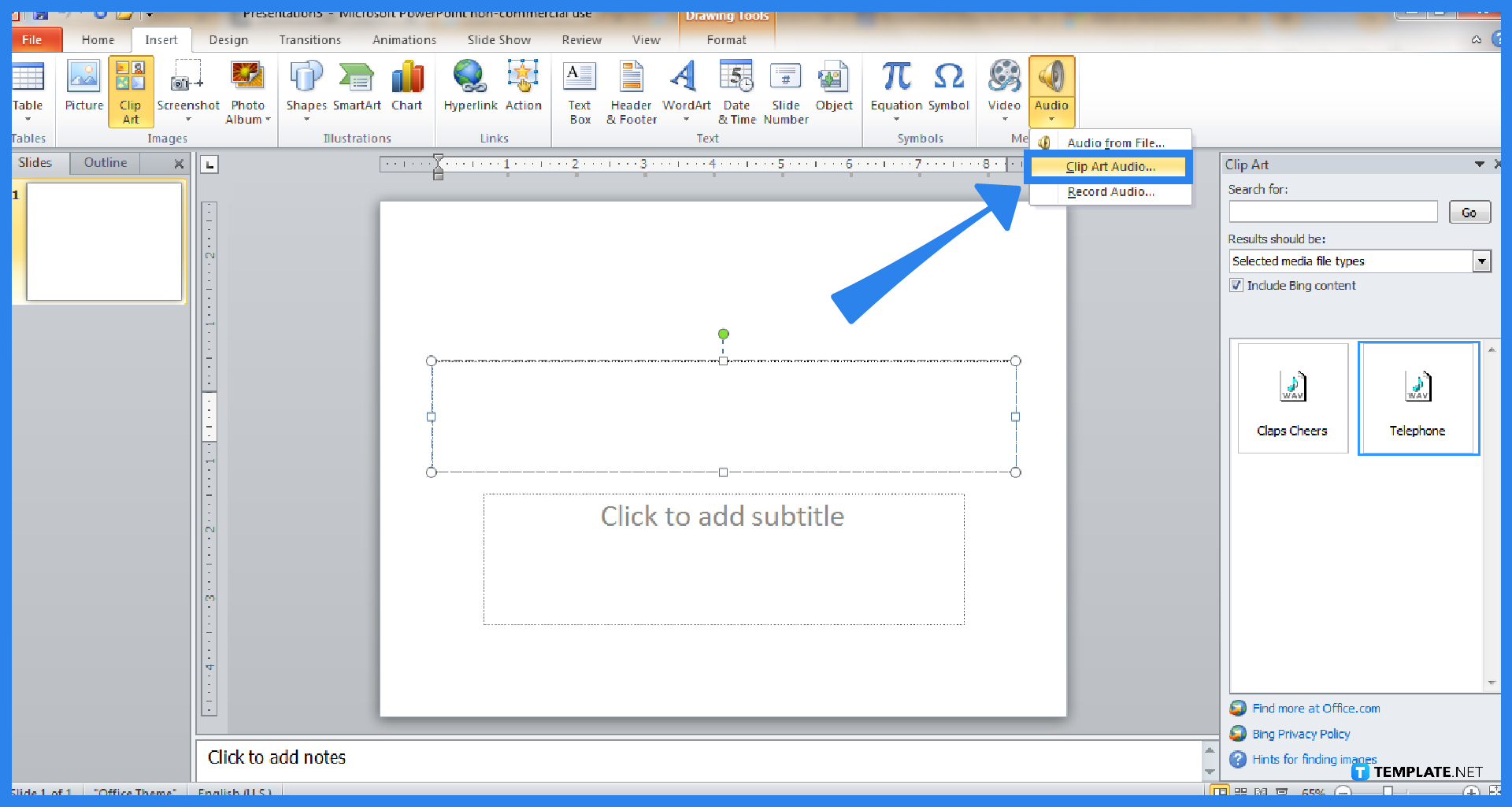Open the Selected media file types dropdown
The height and width of the screenshot is (807, 1512).
point(1483,261)
